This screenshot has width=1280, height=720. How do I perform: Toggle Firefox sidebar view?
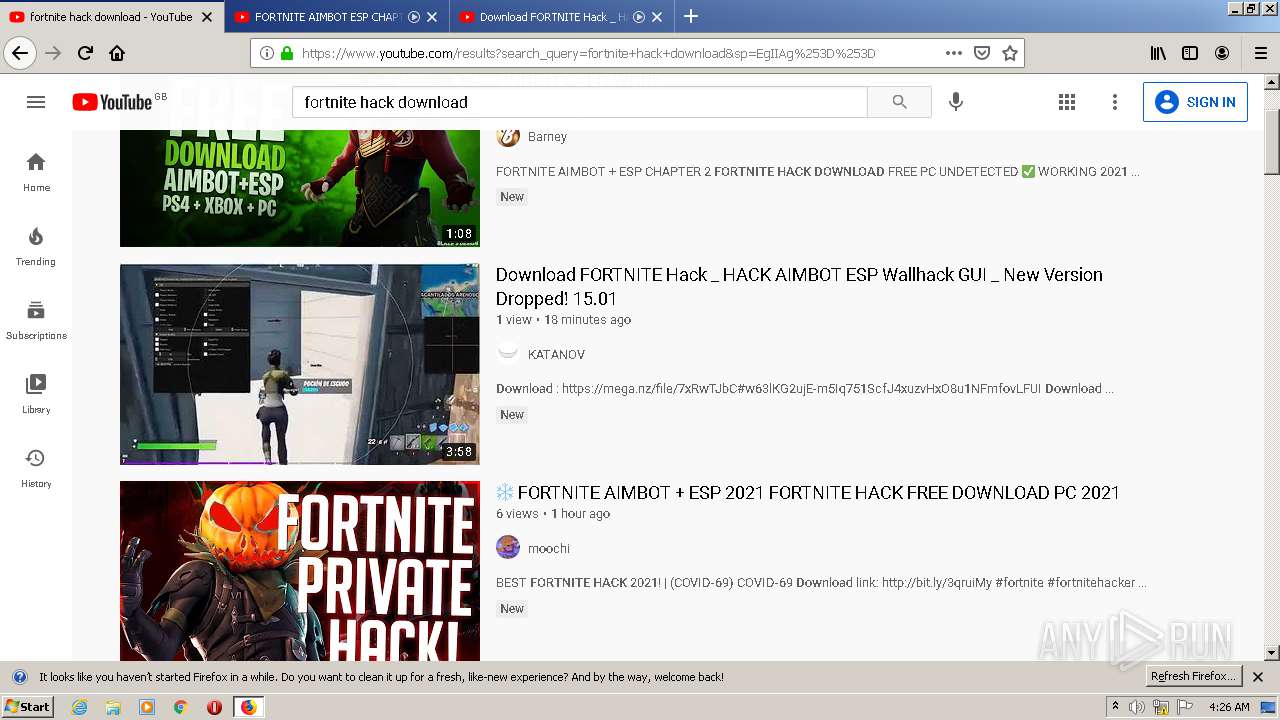1190,53
